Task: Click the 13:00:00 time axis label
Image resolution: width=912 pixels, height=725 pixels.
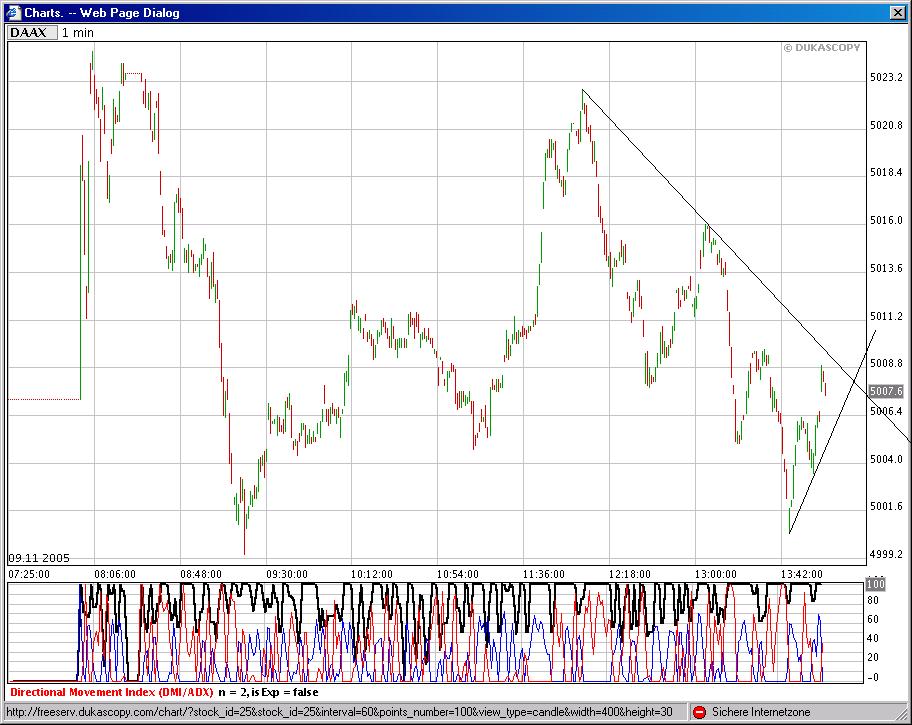Action: pyautogui.click(x=716, y=574)
